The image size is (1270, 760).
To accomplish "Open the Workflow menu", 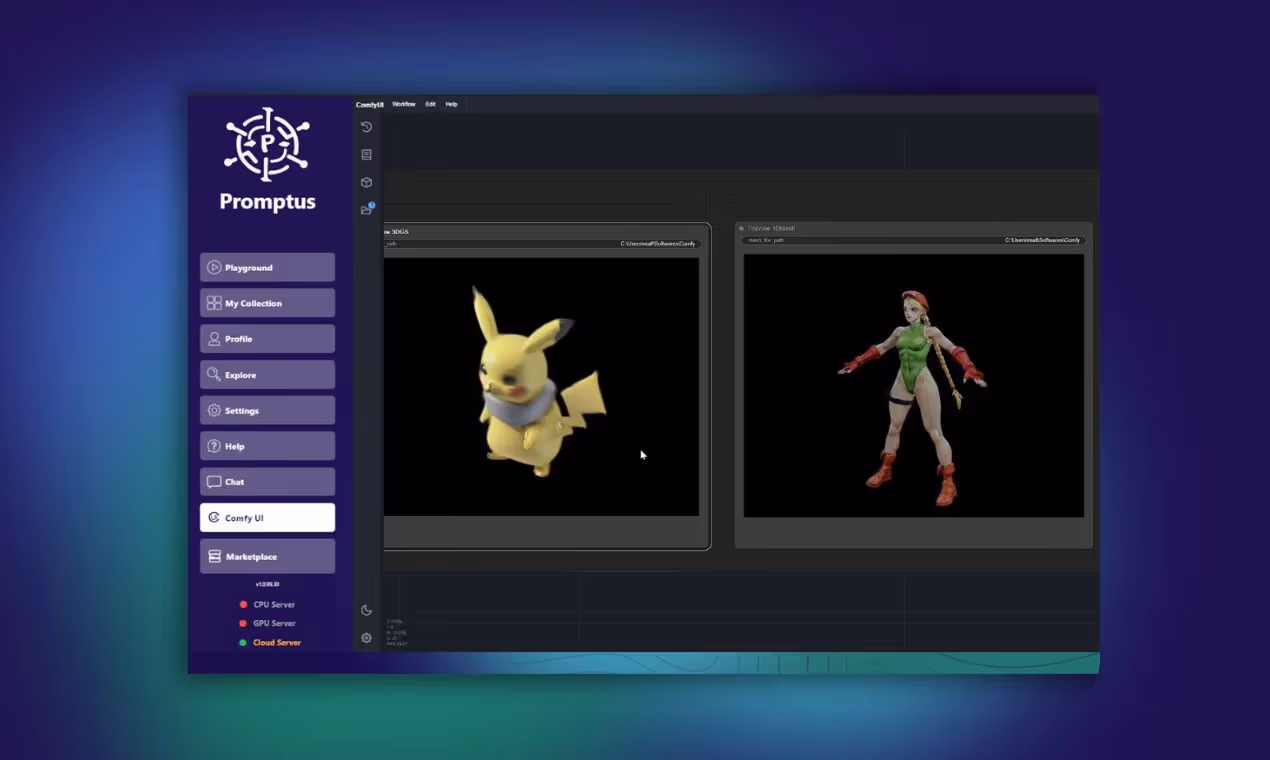I will (404, 104).
